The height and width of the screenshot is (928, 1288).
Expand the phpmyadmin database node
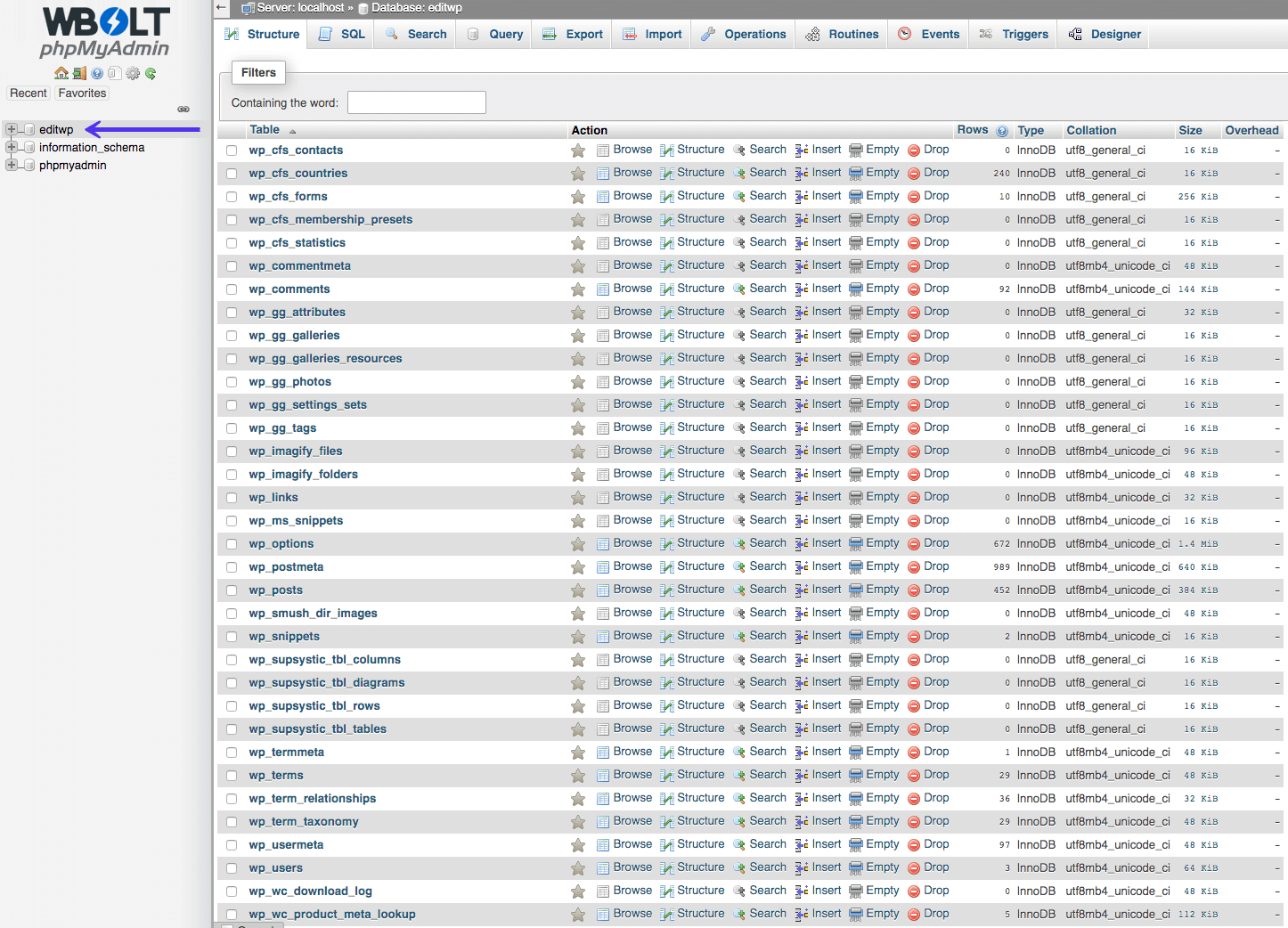coord(12,166)
